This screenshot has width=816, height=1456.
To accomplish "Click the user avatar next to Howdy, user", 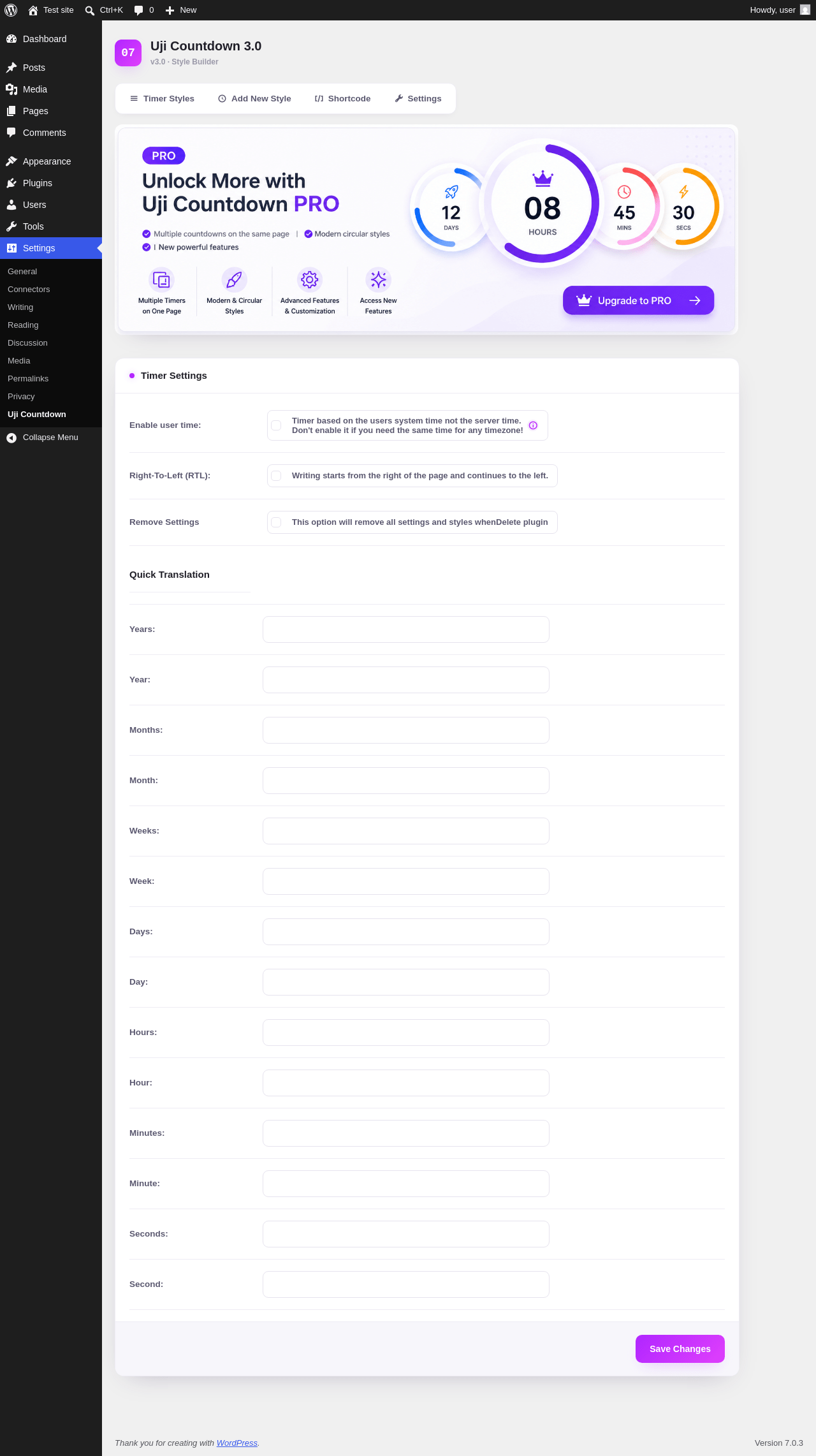I will (805, 10).
